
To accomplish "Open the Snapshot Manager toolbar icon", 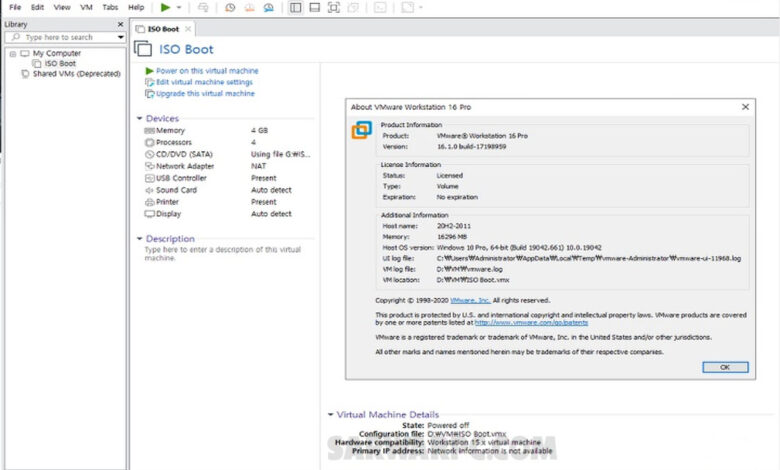I will tap(269, 7).
